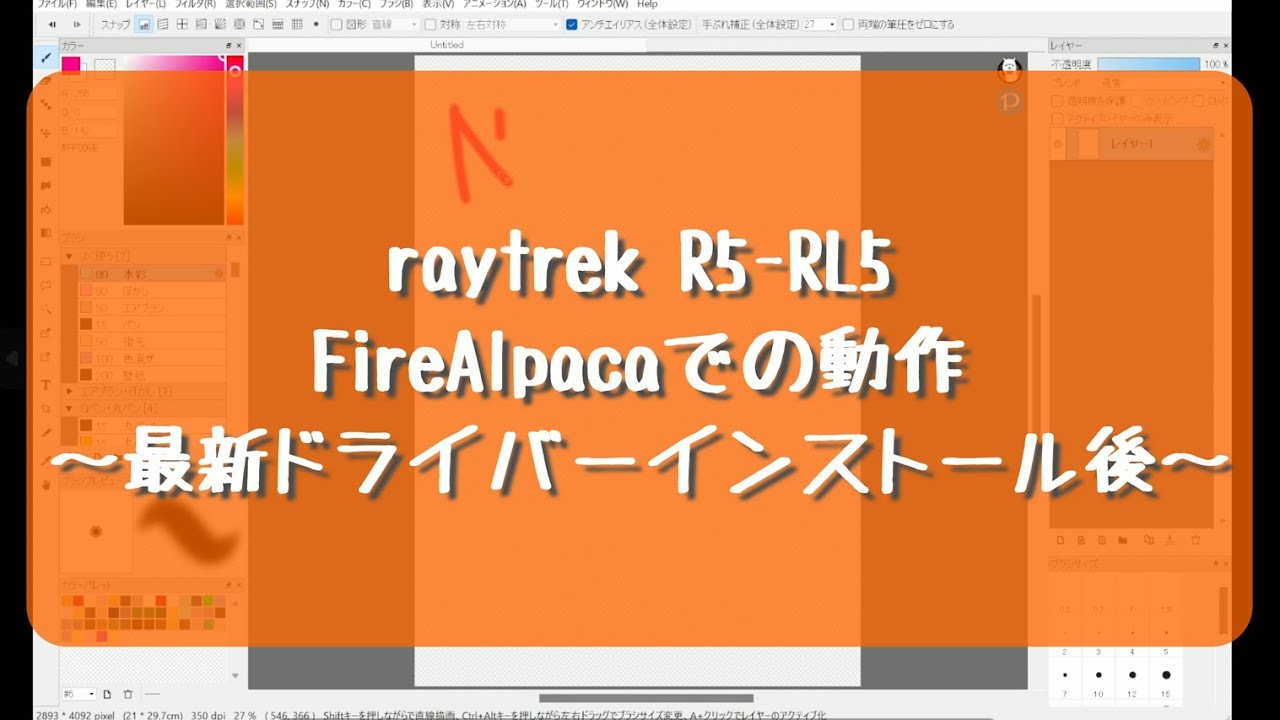Enable the grid snap icon
The height and width of the screenshot is (720, 1280).
[x=296, y=24]
